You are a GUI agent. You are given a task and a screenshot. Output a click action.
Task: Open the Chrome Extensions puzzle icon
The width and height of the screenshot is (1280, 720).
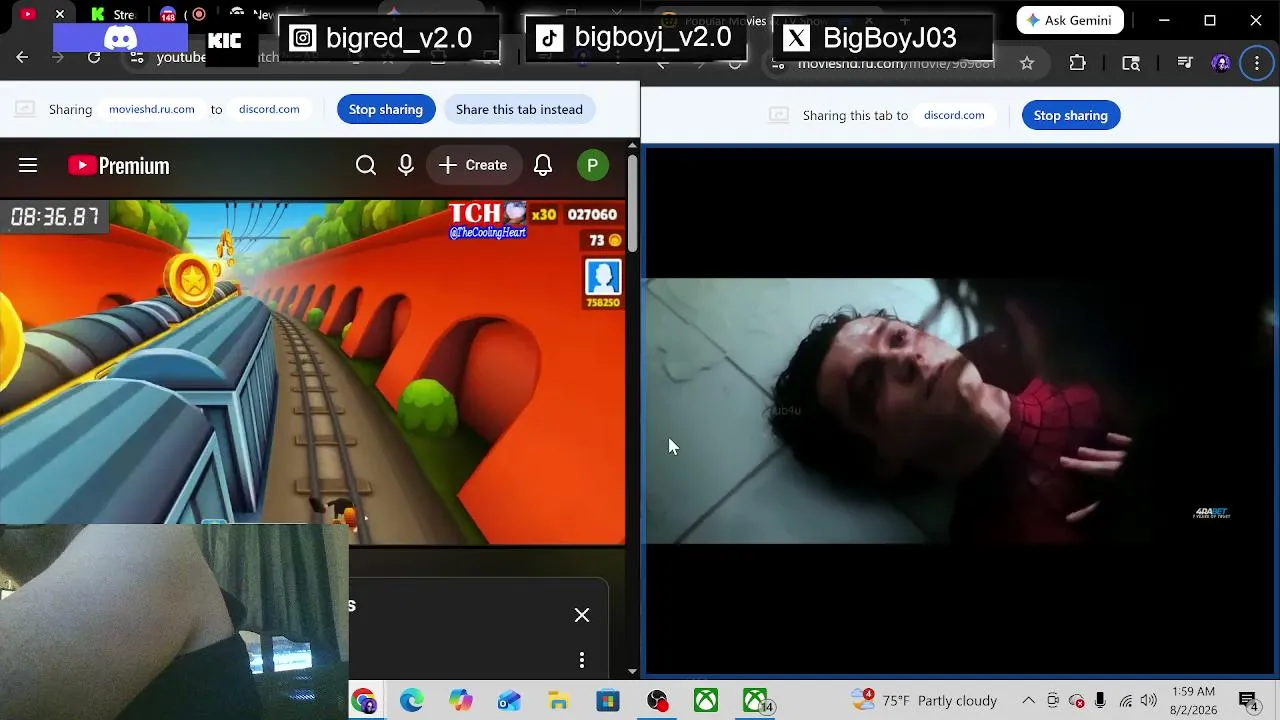click(1077, 63)
